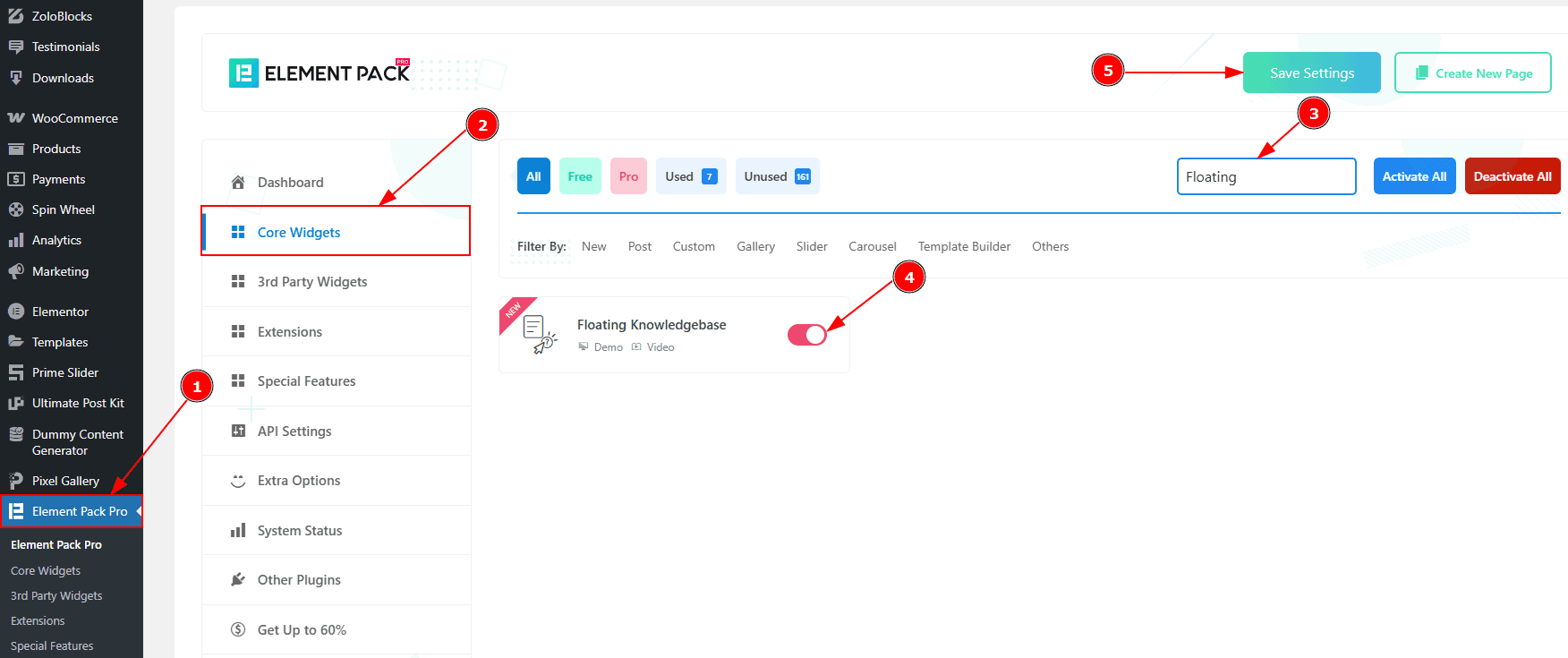Click Create New Page button
This screenshot has width=1568, height=658.
[1473, 73]
